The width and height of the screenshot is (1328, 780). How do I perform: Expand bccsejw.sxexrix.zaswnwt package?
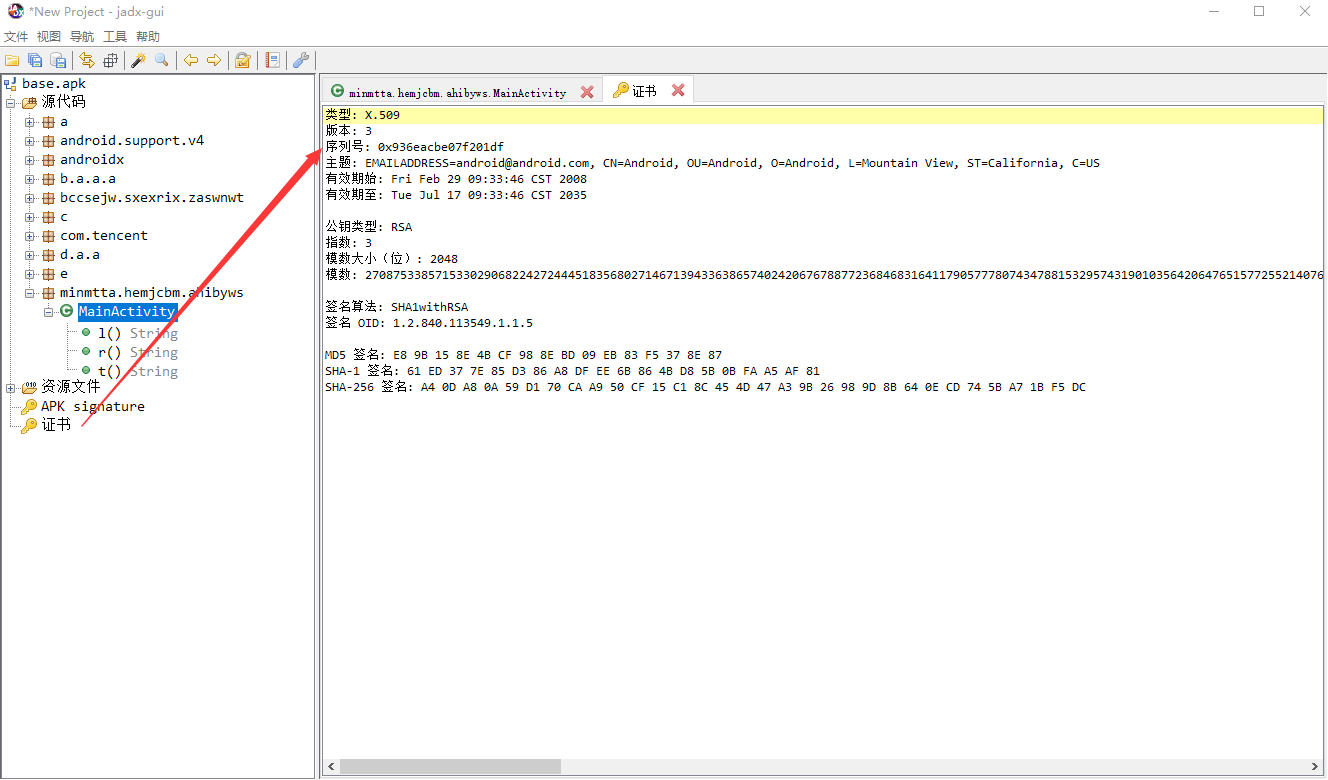click(30, 198)
